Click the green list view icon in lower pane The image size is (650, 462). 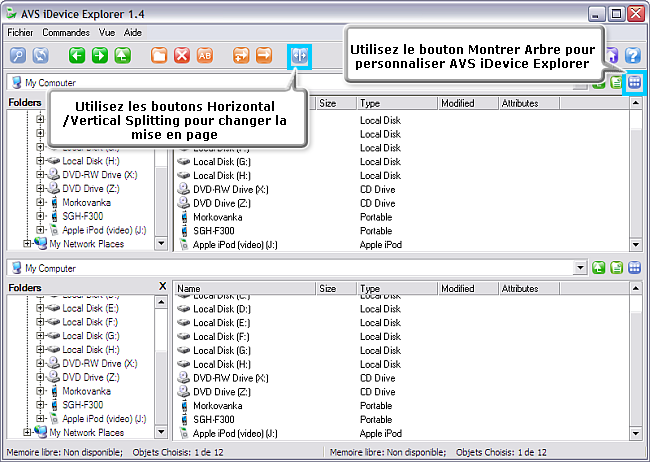(616, 268)
